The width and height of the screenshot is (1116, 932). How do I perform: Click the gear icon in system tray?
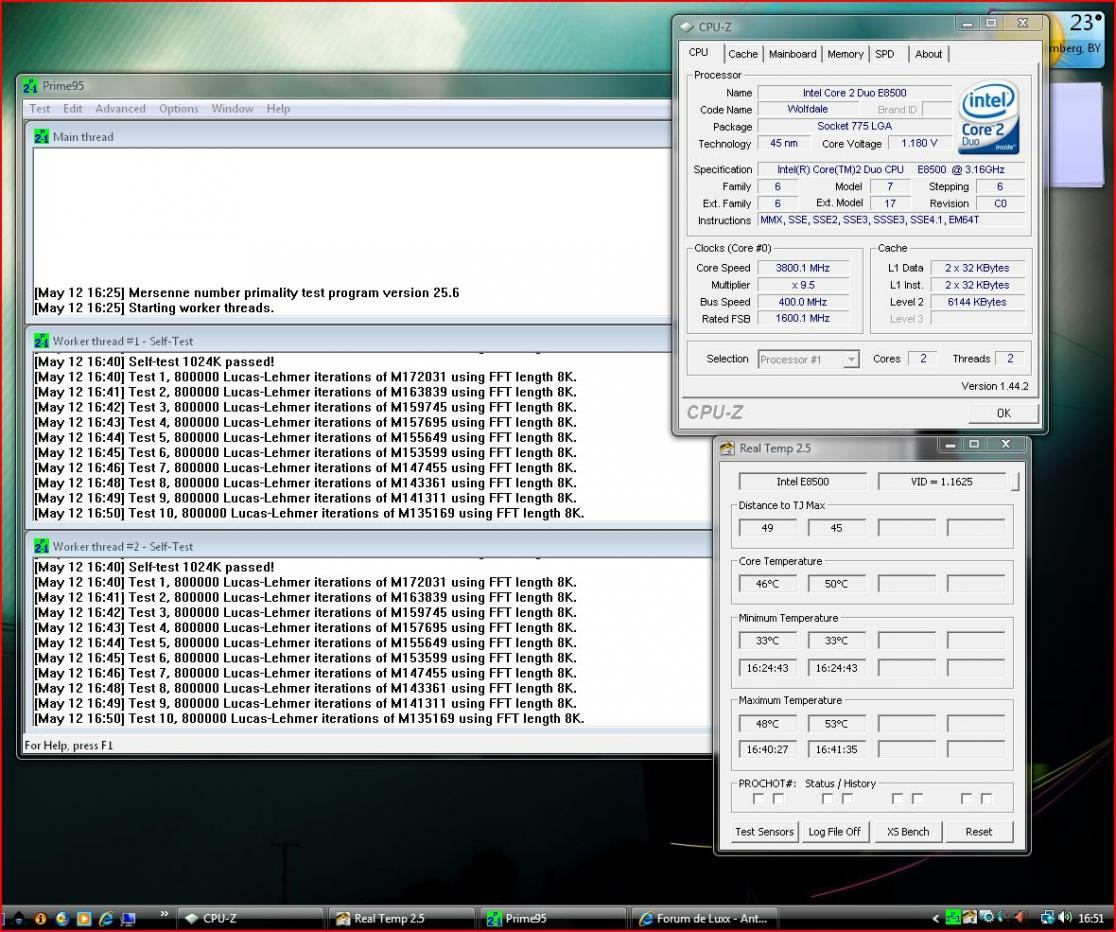pos(987,917)
